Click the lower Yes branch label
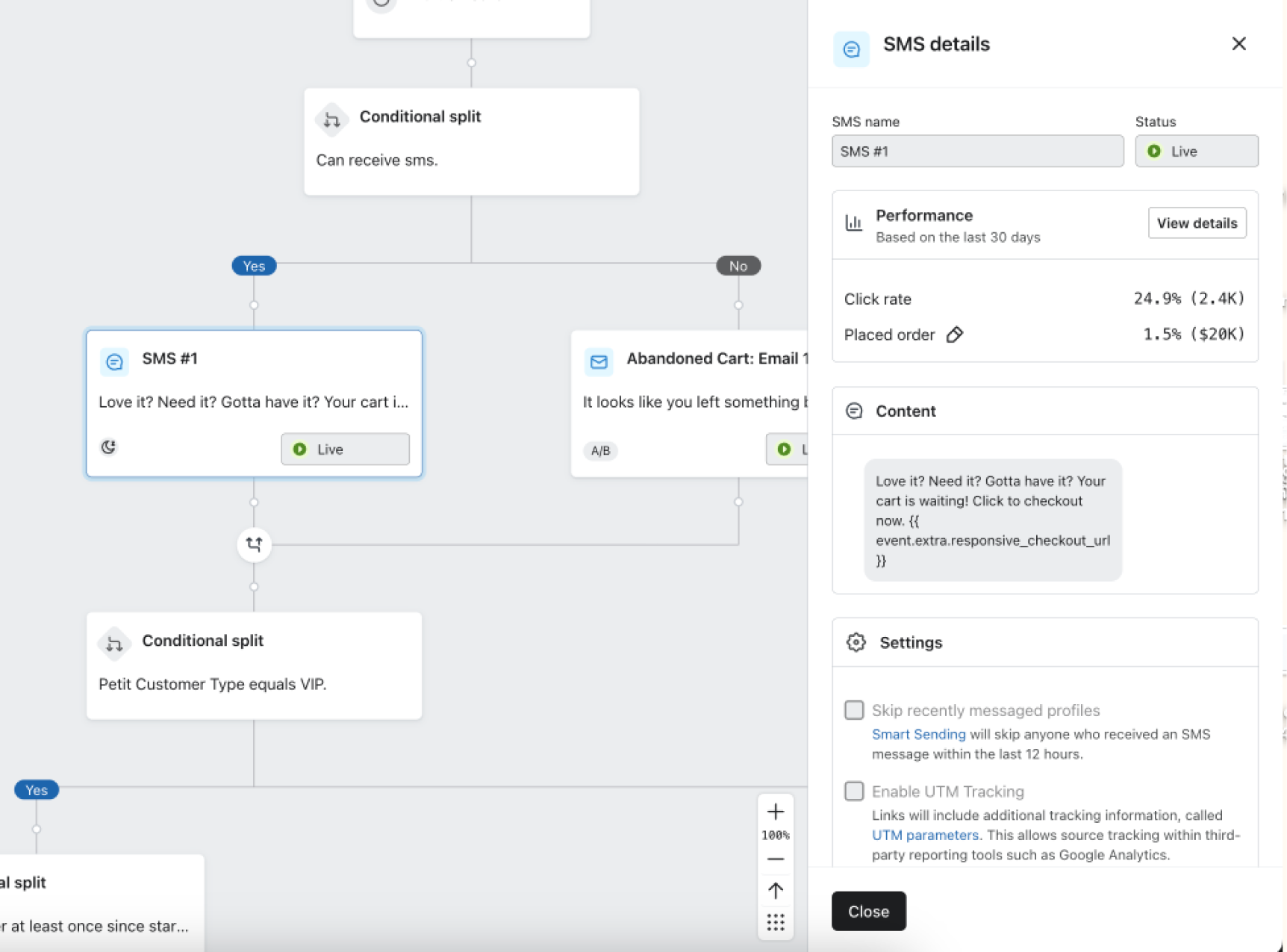Screen dimensions: 1287x952 tap(37, 790)
